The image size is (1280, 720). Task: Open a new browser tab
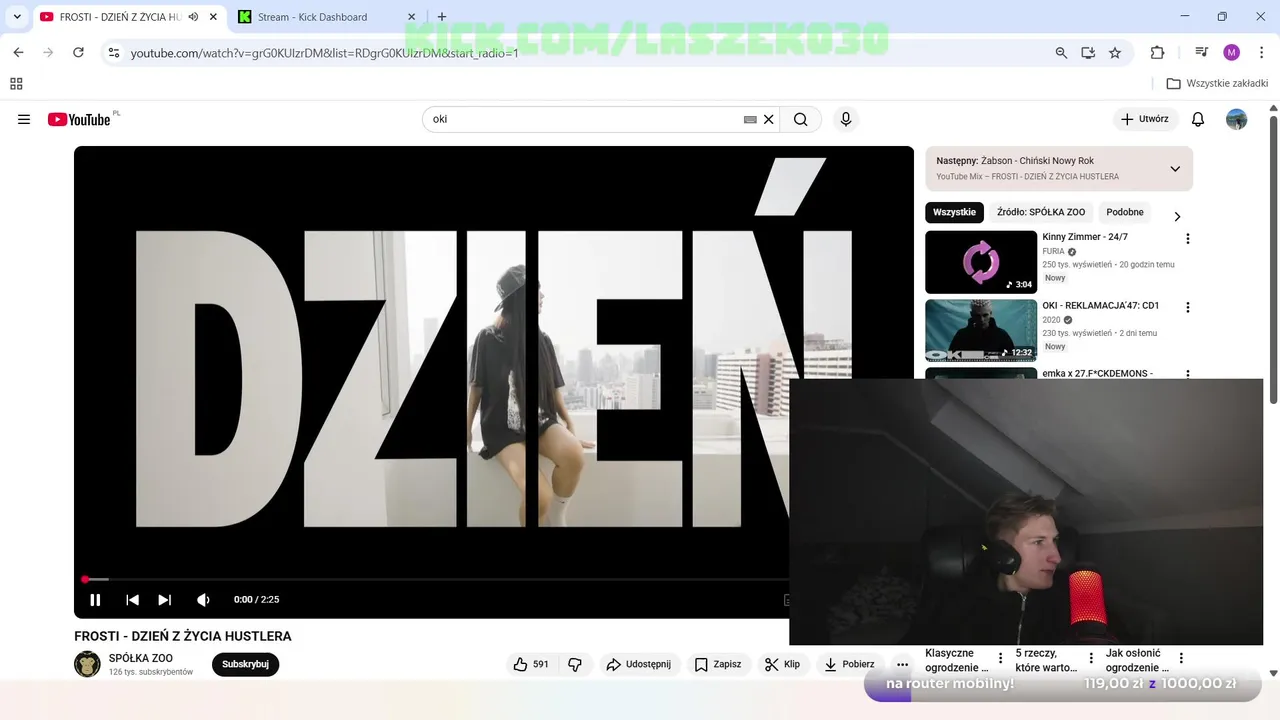(x=442, y=17)
